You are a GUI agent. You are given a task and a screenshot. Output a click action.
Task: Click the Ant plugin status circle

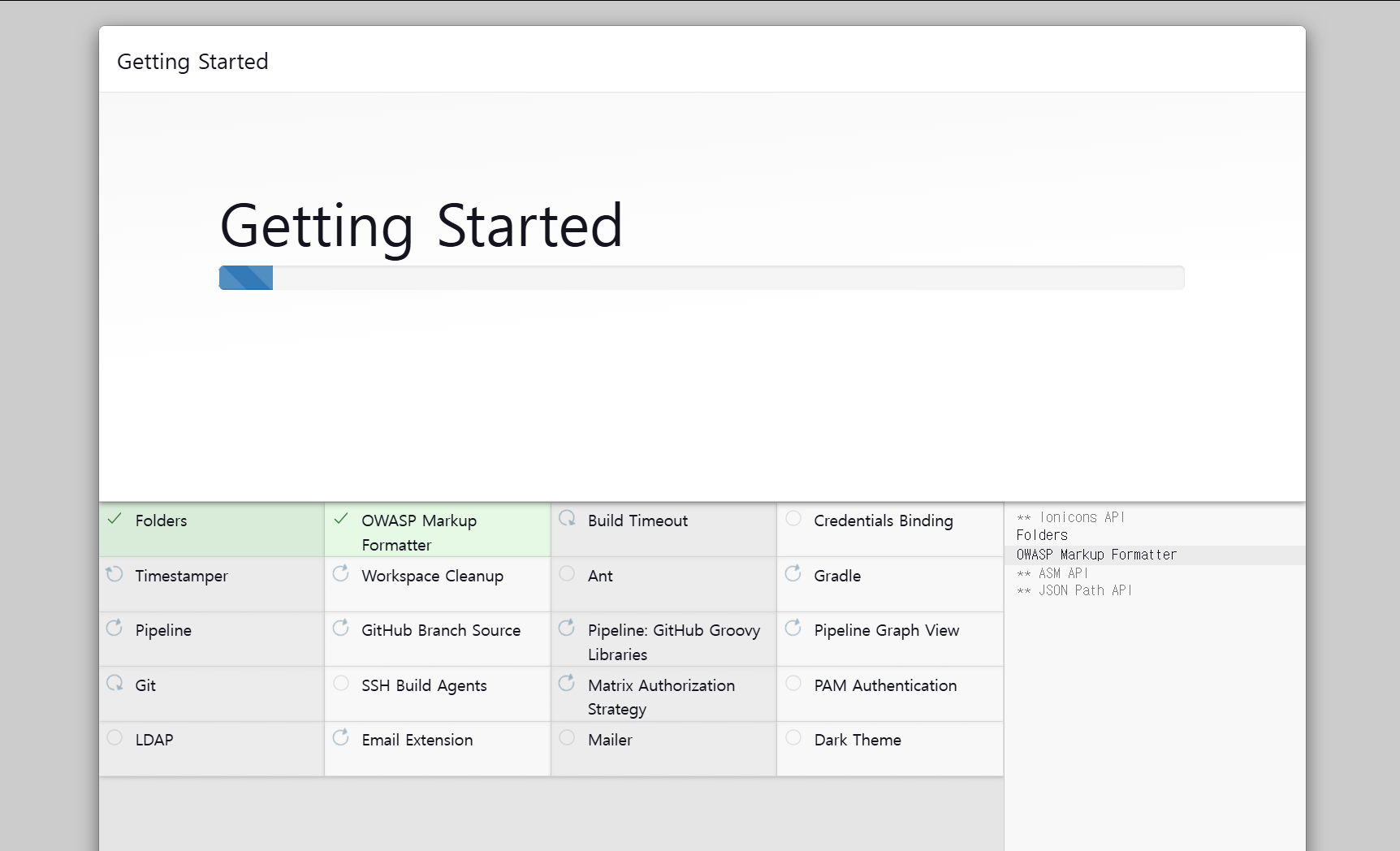coord(567,573)
